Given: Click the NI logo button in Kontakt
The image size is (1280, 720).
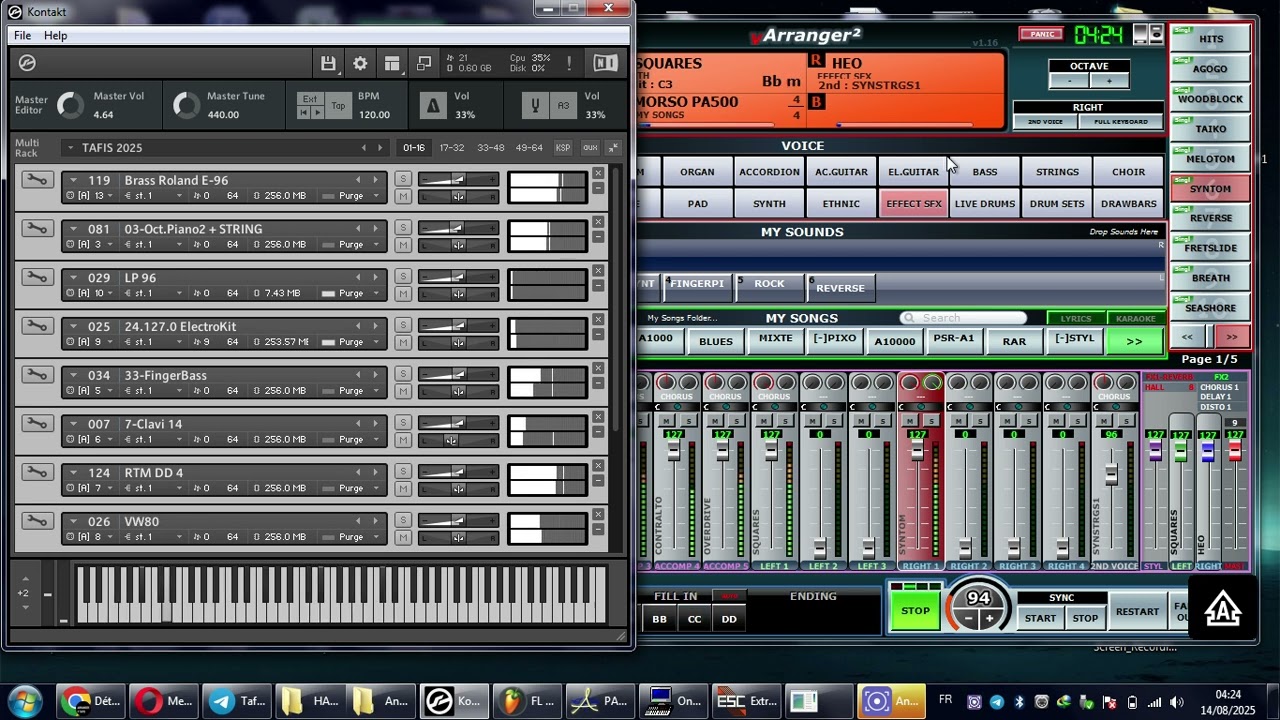Looking at the screenshot, I should point(605,63).
